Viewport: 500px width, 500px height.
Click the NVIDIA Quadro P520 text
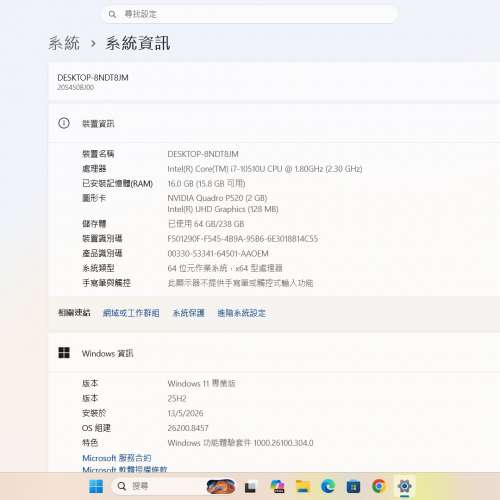[x=217, y=198]
